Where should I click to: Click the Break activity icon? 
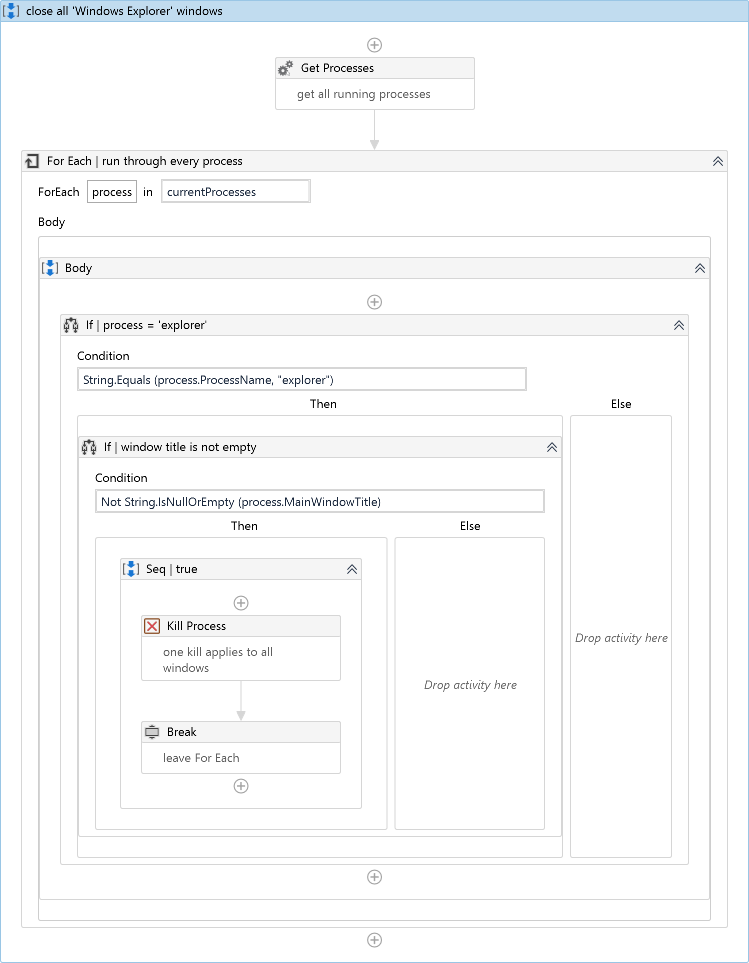click(152, 732)
